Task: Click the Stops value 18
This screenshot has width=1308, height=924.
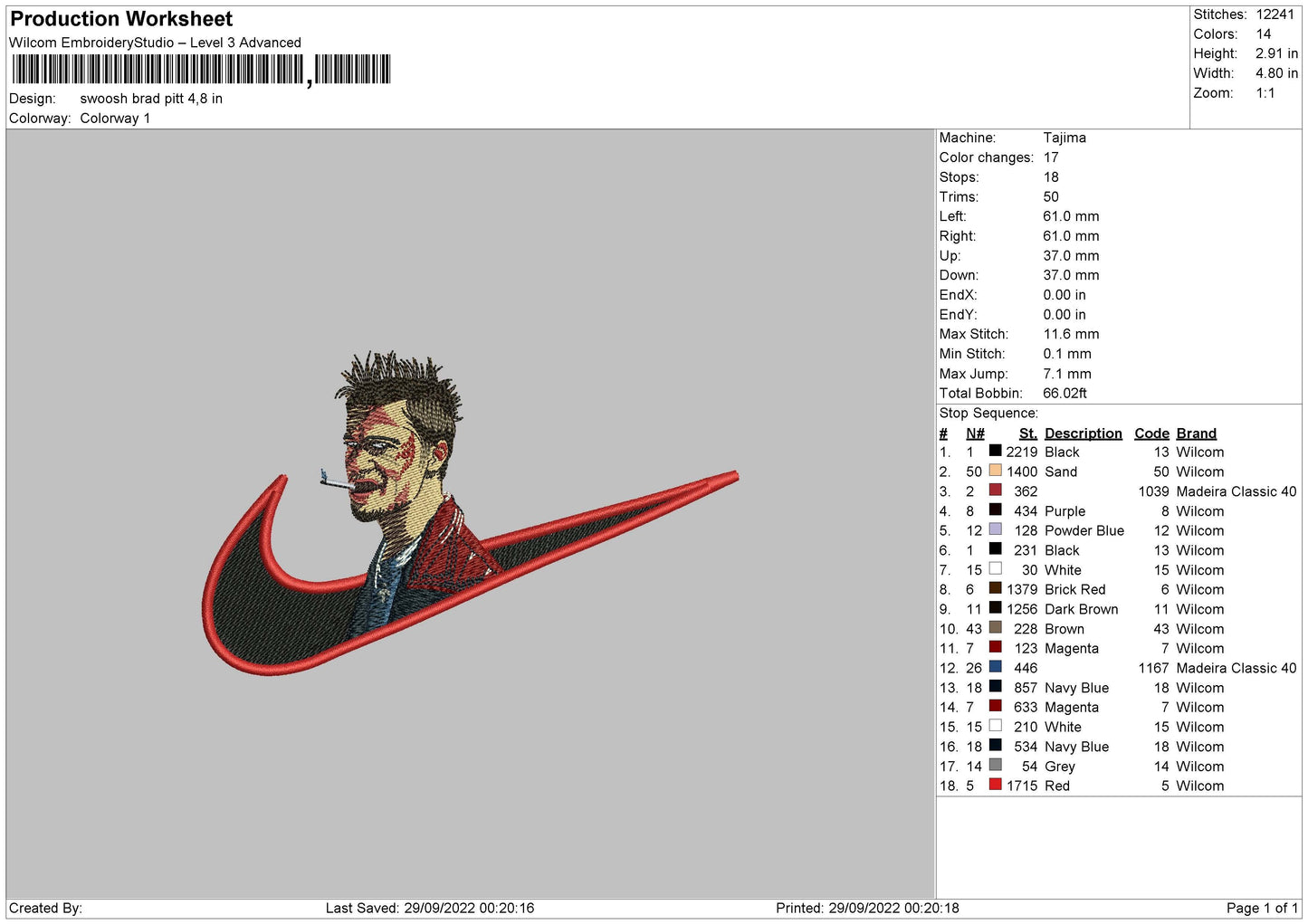Action: [x=1051, y=177]
